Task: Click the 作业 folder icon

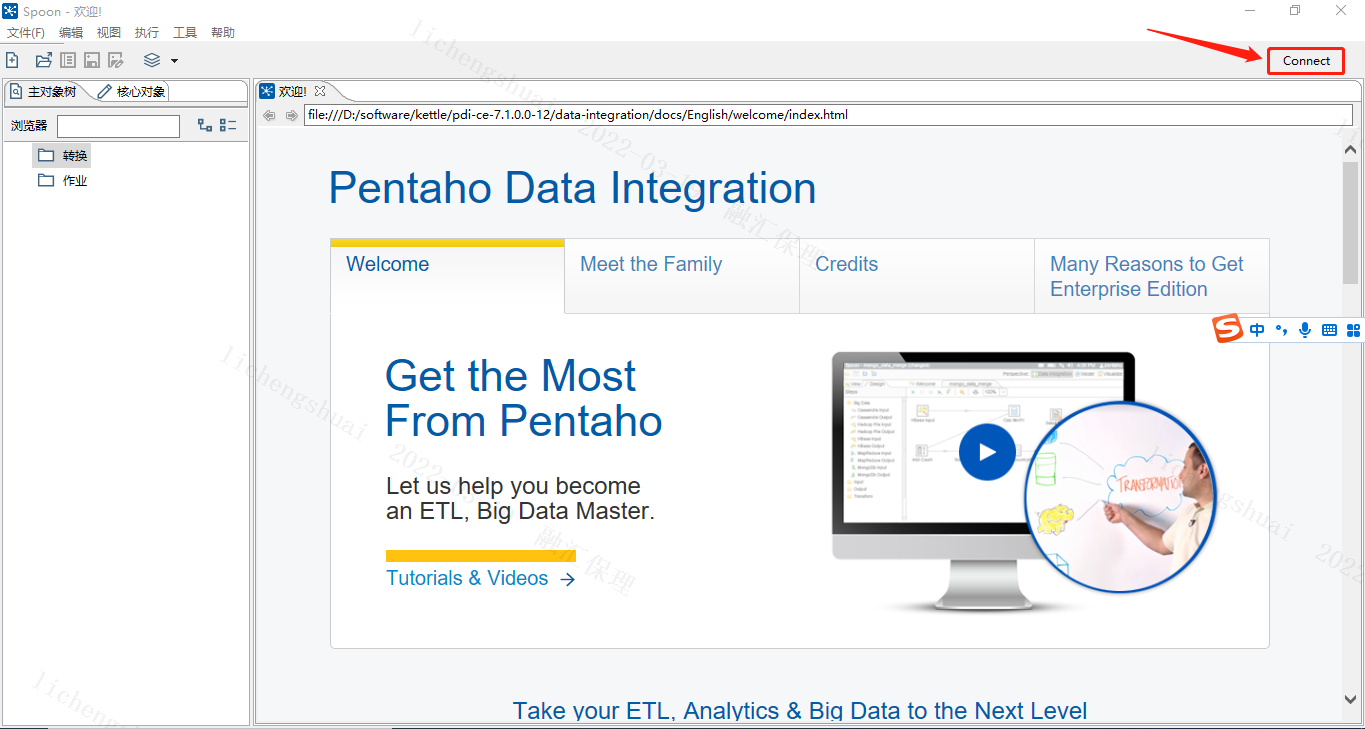Action: [46, 180]
